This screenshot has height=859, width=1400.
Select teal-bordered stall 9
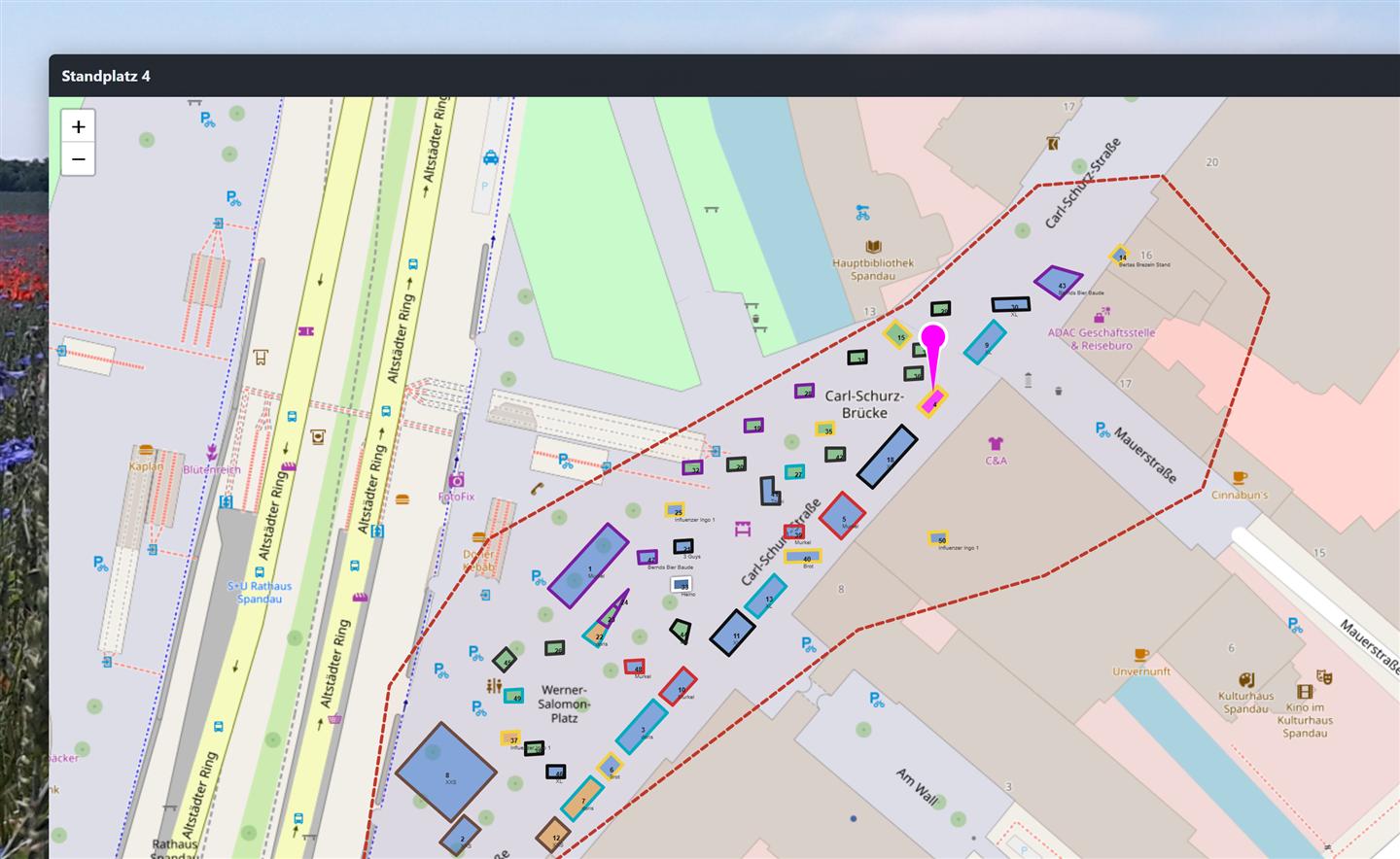click(985, 342)
